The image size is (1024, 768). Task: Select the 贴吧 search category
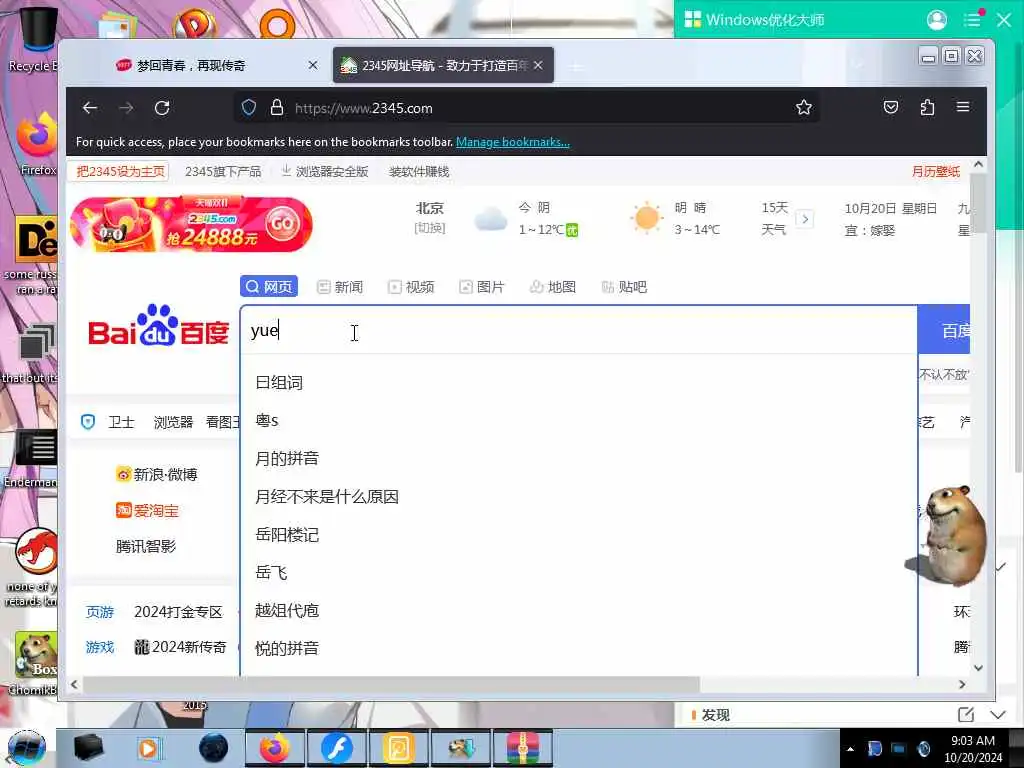[624, 287]
